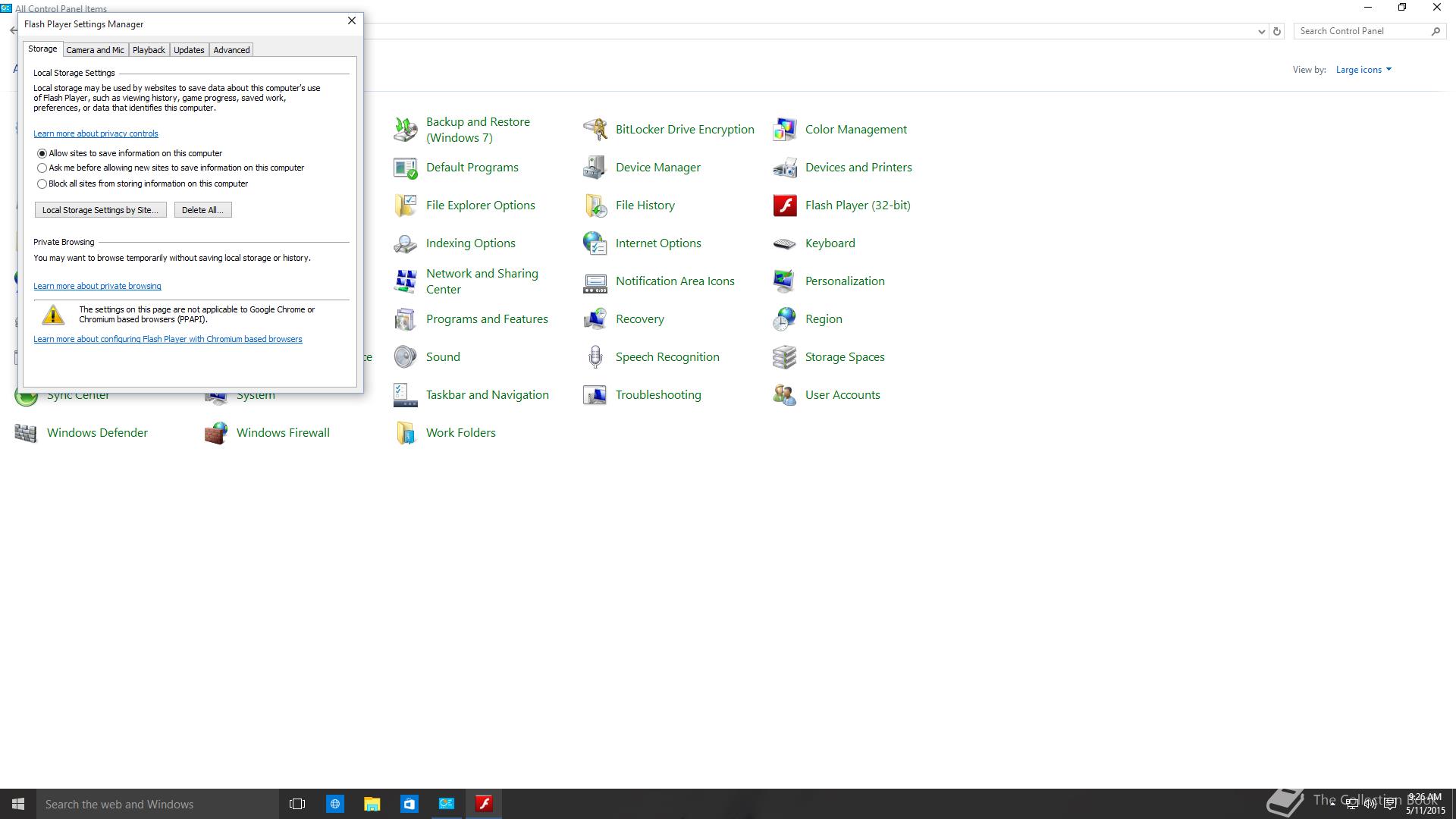Open the Work Folders icon

(405, 433)
